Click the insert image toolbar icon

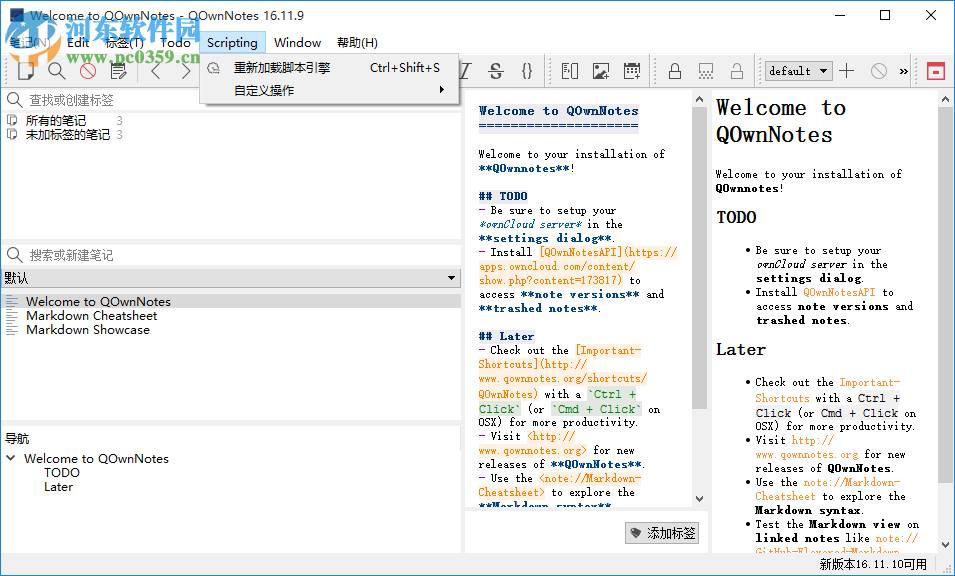pos(600,71)
